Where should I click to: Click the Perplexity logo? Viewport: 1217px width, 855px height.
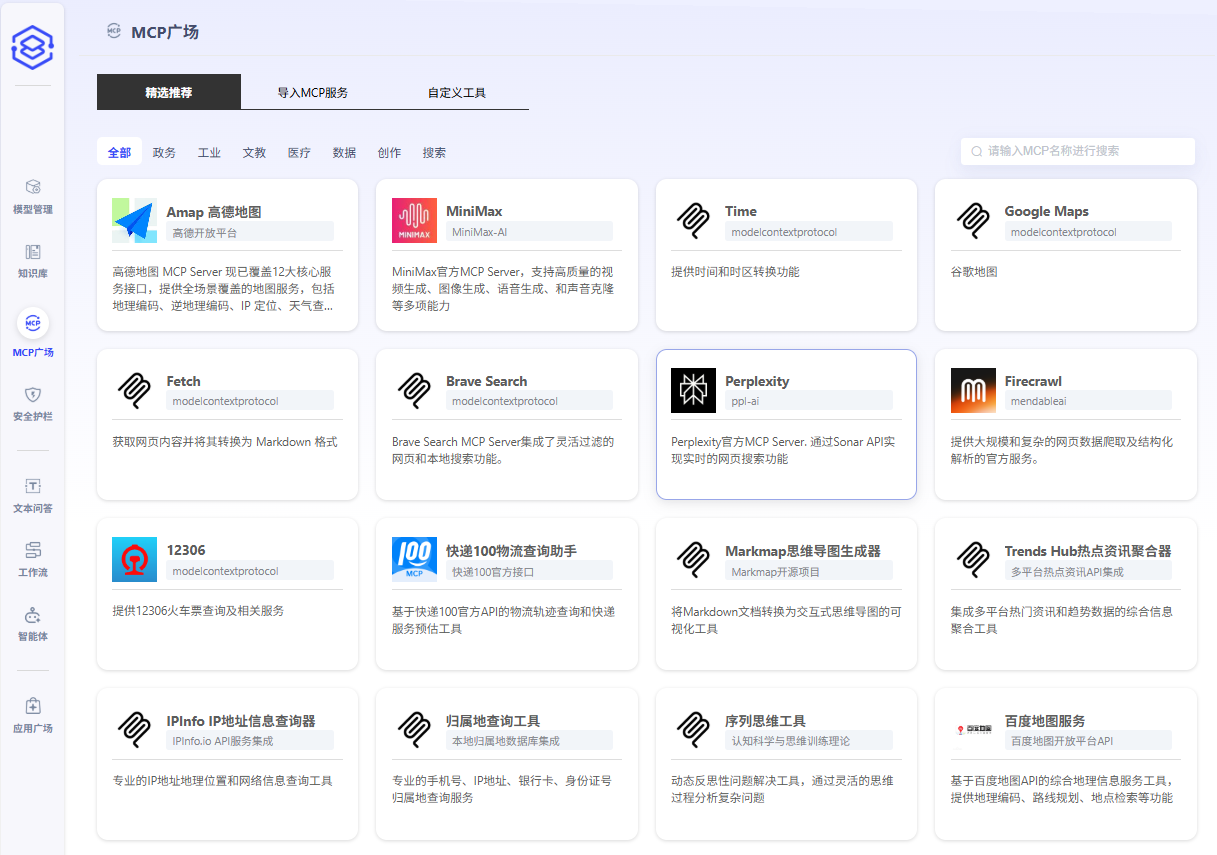coord(693,390)
